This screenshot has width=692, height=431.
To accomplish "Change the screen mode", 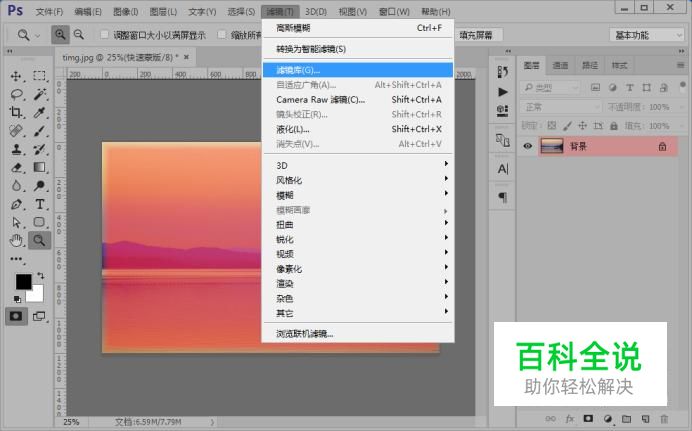I will (x=39, y=316).
